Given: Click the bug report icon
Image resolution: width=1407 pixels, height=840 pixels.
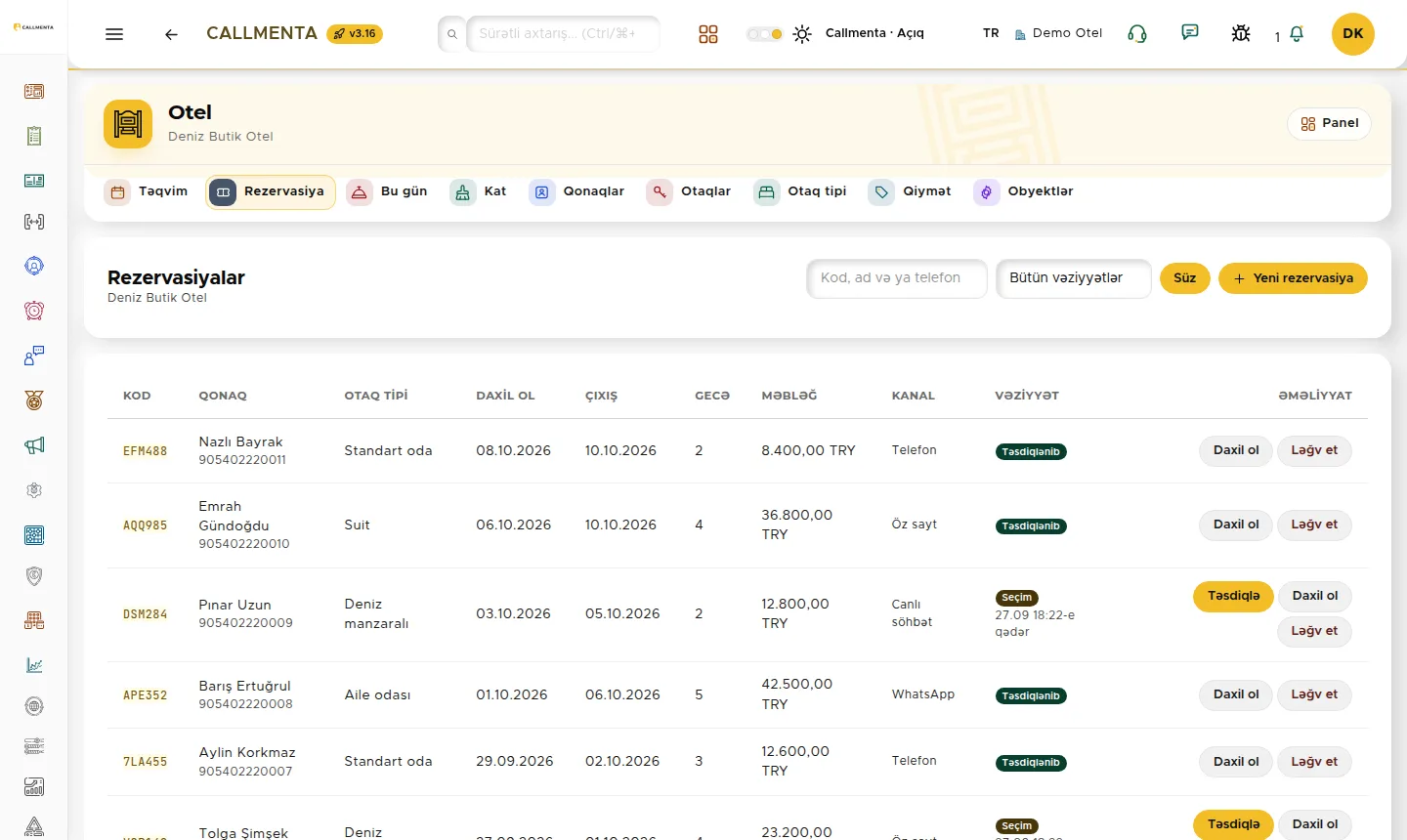Looking at the screenshot, I should (1241, 33).
